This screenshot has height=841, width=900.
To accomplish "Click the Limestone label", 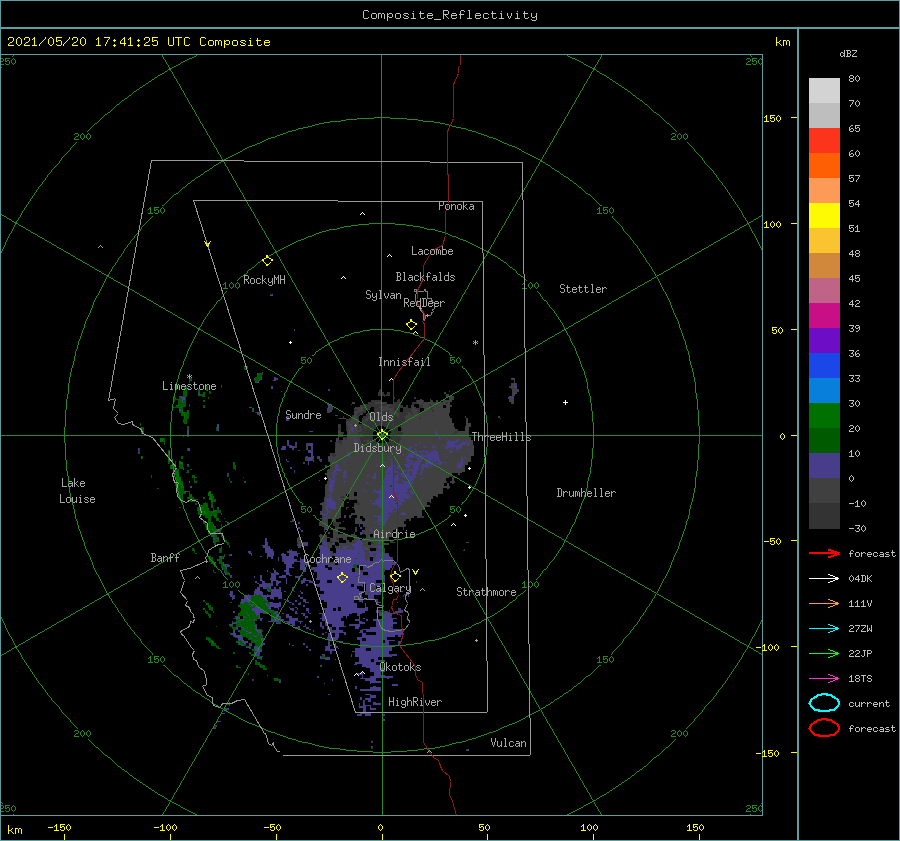I will (189, 386).
